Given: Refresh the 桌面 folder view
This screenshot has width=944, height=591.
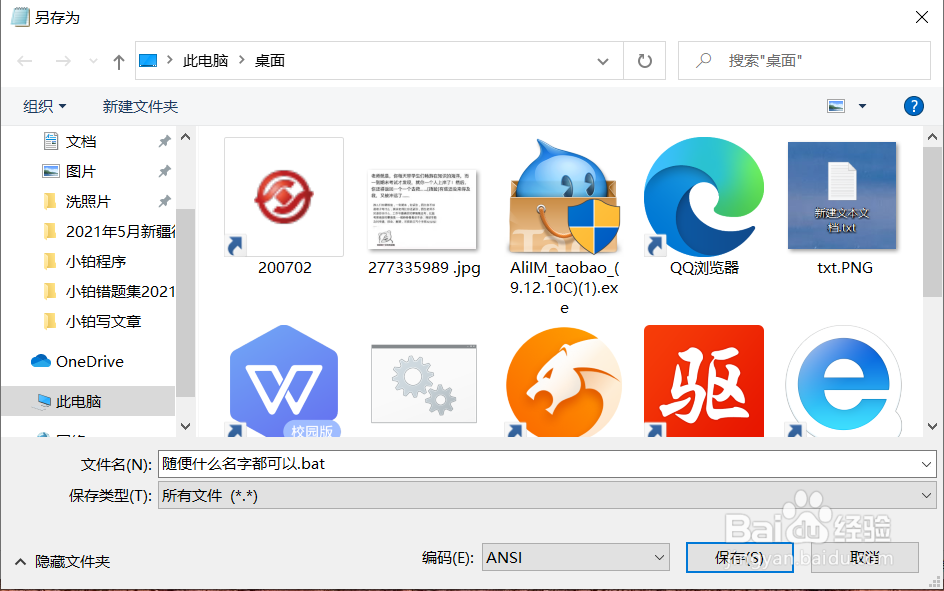Looking at the screenshot, I should [645, 60].
